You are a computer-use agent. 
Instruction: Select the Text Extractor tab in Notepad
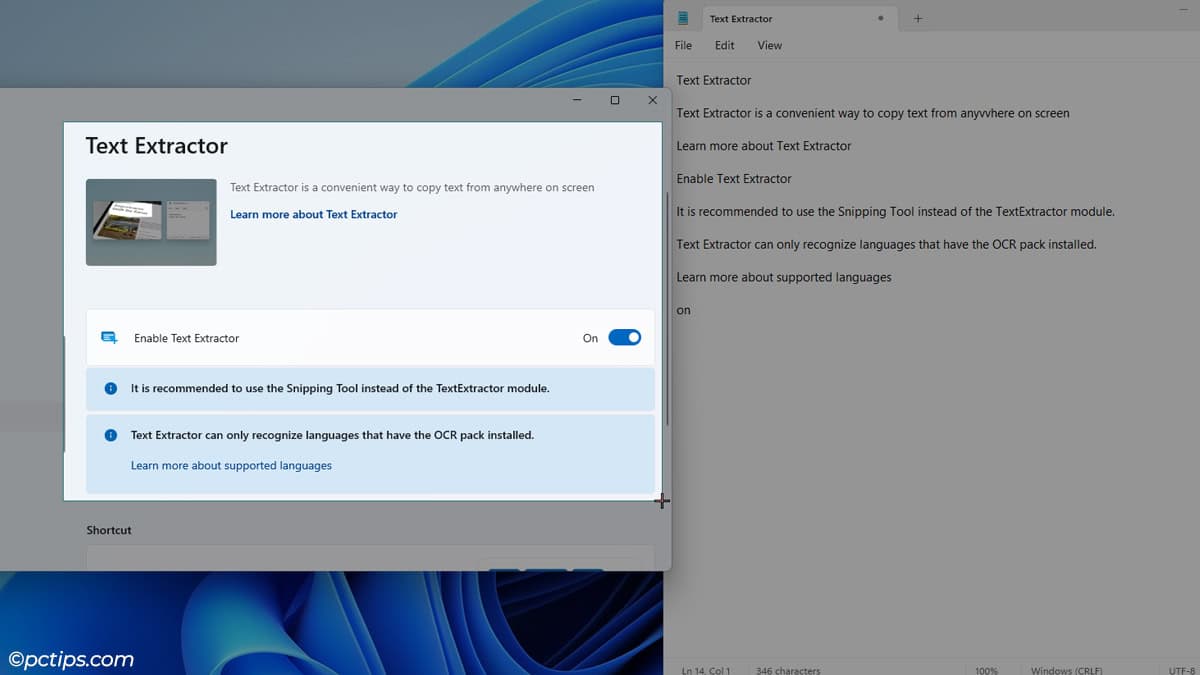click(760, 18)
